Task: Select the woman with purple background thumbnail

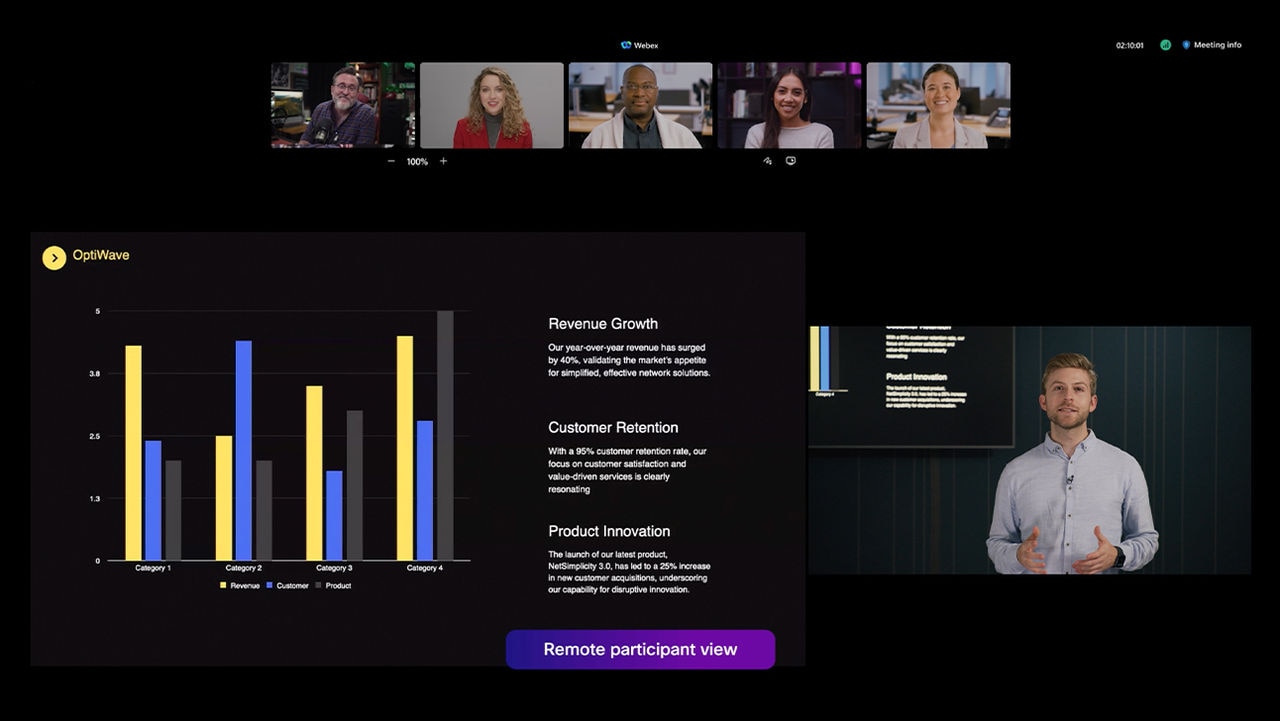Action: pos(789,105)
